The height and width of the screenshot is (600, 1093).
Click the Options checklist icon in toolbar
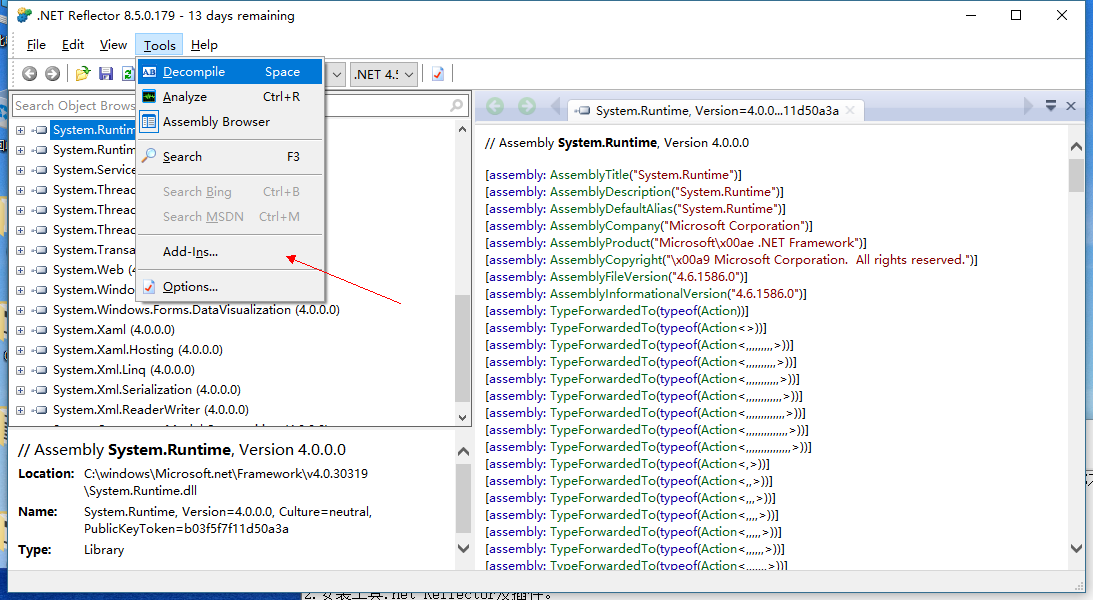(x=438, y=74)
